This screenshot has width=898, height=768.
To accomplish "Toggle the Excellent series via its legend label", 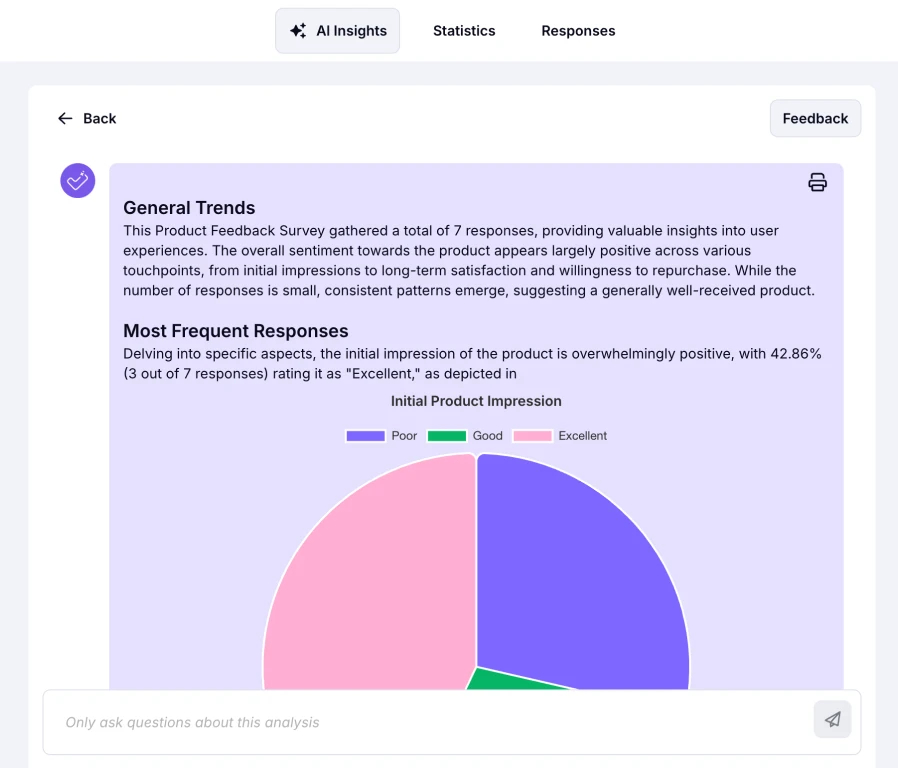I will tap(583, 436).
